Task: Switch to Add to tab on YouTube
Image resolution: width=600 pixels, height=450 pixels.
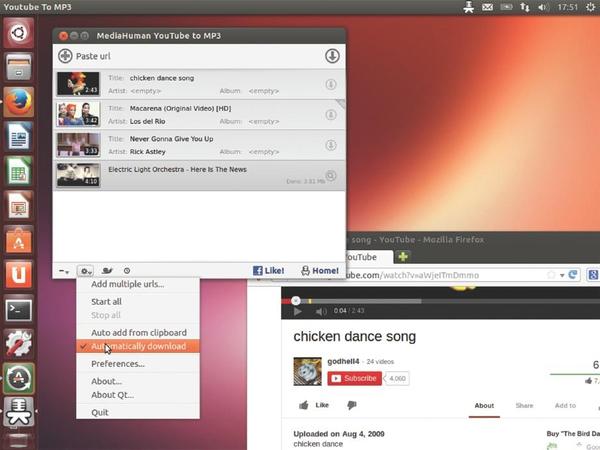Action: pyautogui.click(x=565, y=406)
